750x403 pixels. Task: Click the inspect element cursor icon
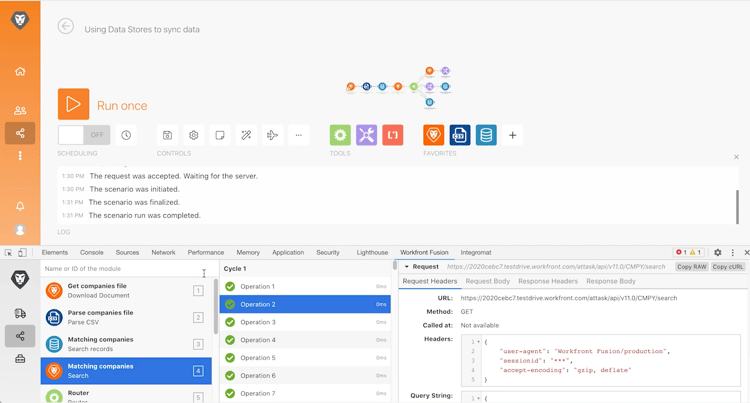[x=8, y=252]
